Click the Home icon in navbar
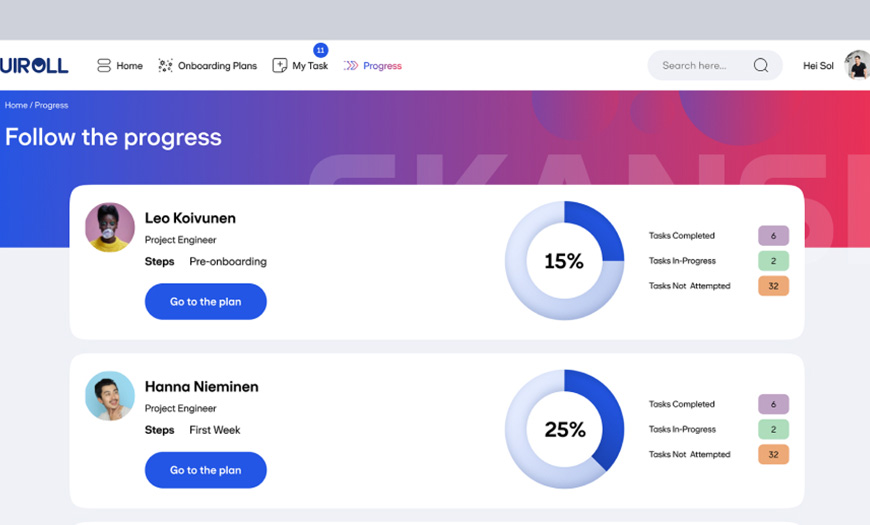The image size is (870, 525). [104, 66]
